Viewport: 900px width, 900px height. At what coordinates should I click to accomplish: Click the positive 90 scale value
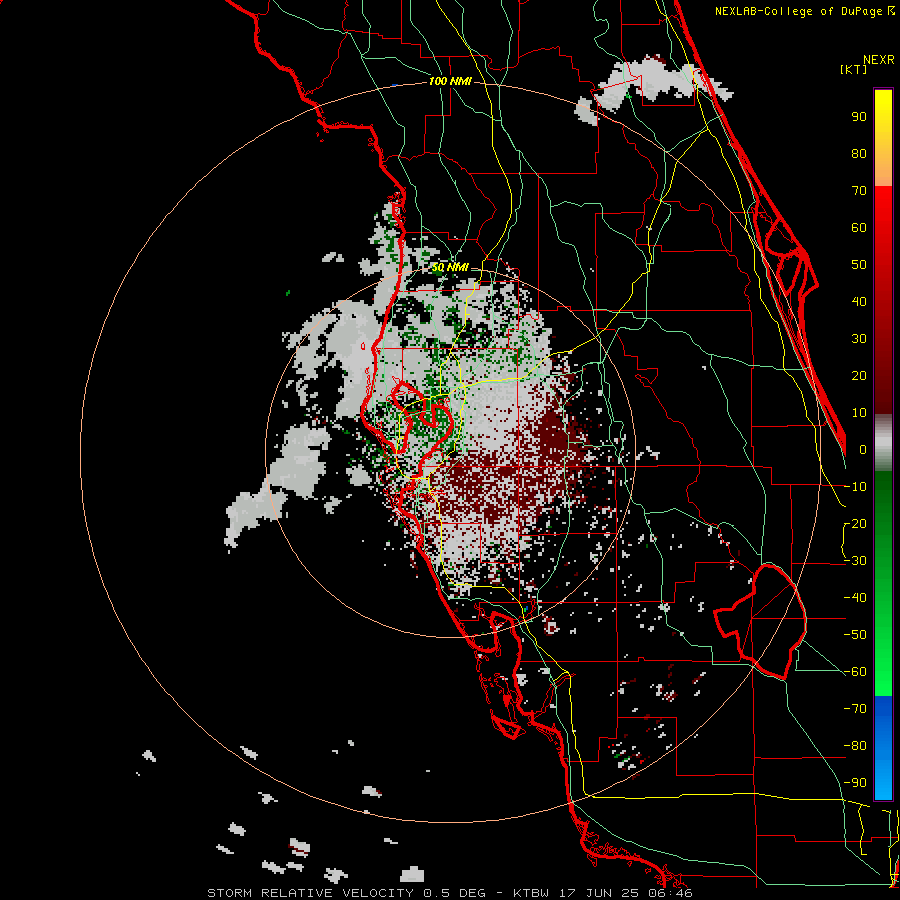[859, 117]
